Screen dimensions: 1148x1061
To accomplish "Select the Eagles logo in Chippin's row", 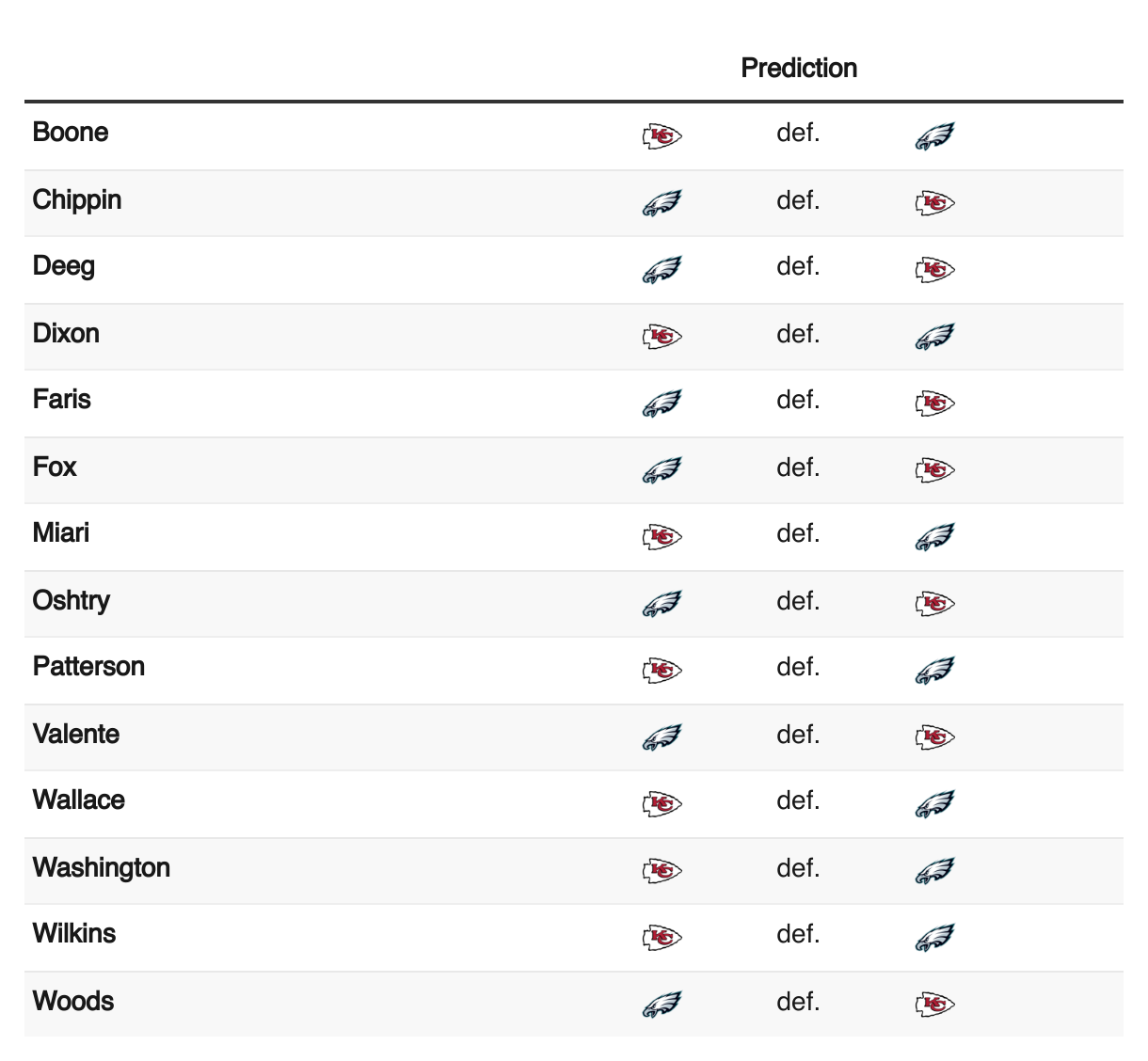I will point(662,203).
